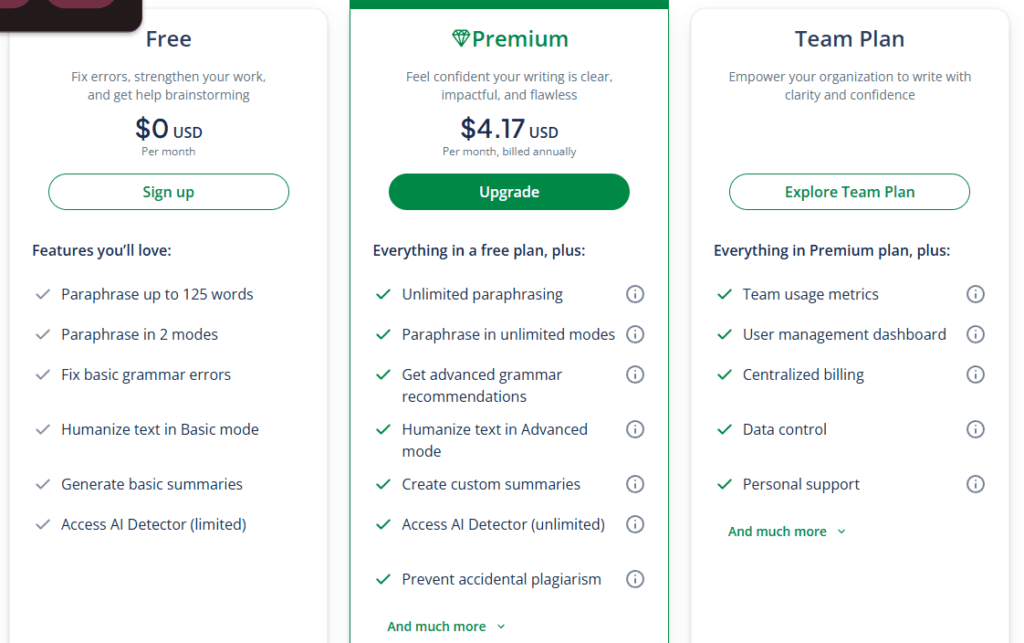Click the info icon next to Unlimited paraphrasing
1024x643 pixels.
pos(635,294)
